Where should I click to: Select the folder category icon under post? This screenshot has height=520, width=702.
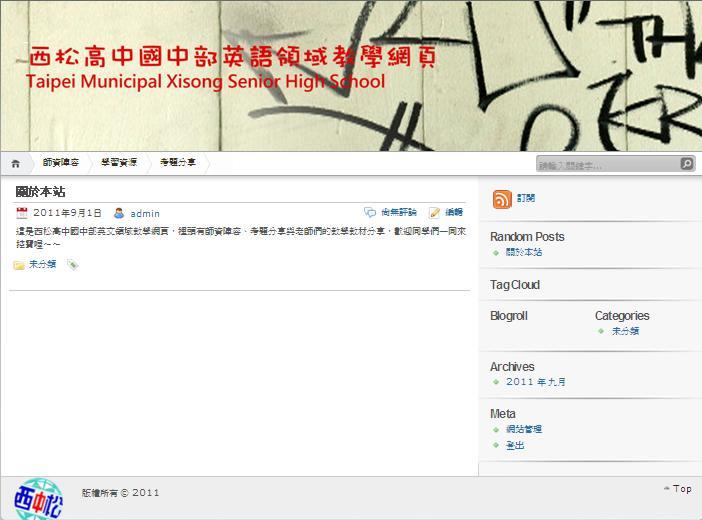click(x=19, y=265)
